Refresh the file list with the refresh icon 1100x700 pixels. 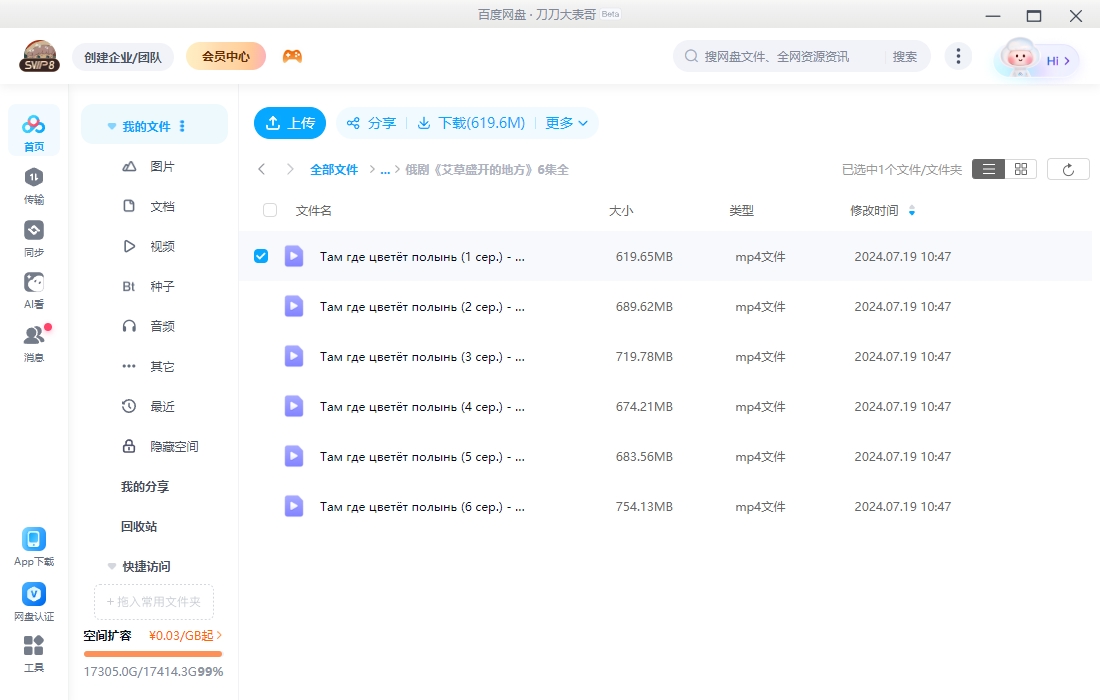[1068, 168]
